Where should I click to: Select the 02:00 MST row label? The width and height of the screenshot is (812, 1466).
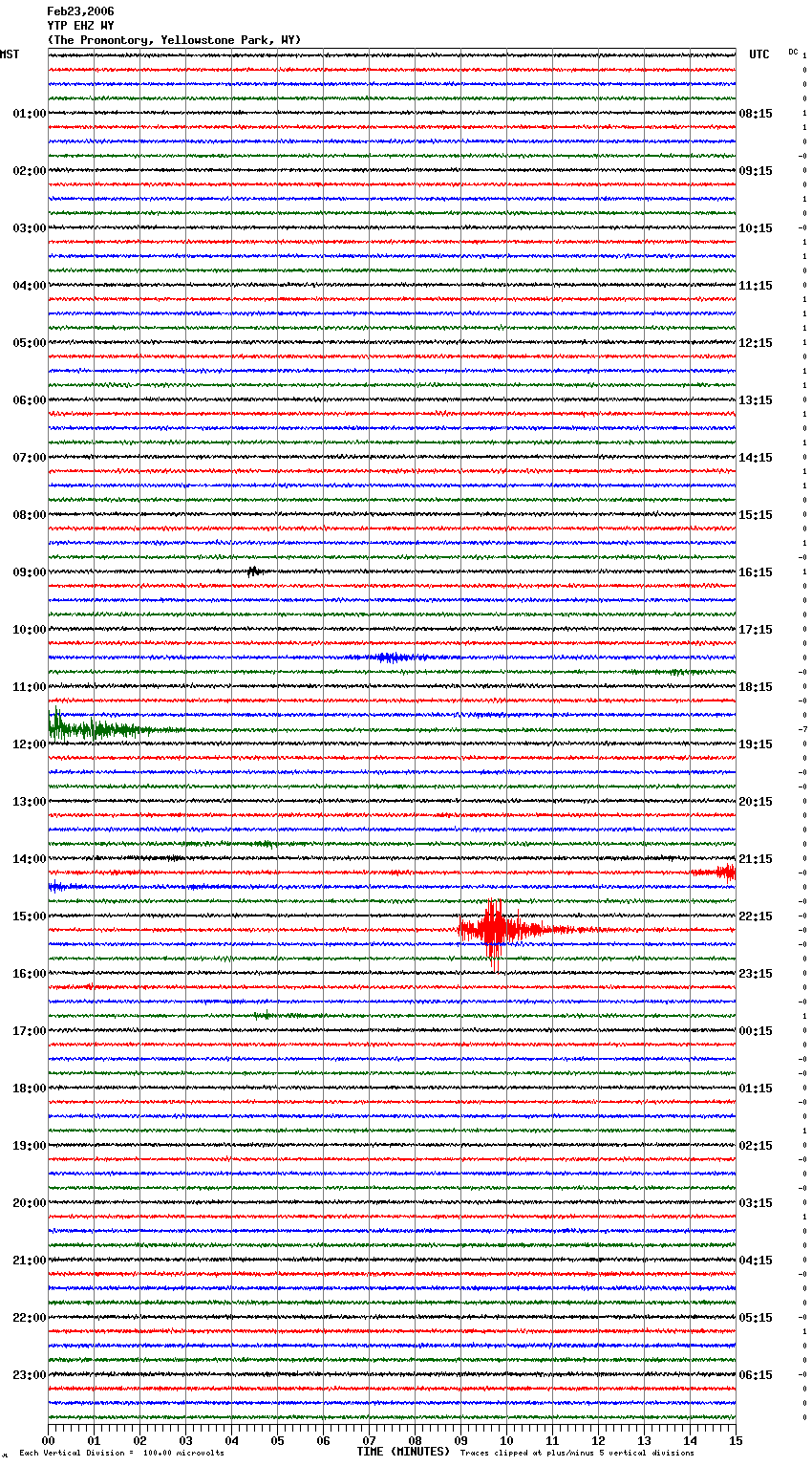tap(29, 171)
